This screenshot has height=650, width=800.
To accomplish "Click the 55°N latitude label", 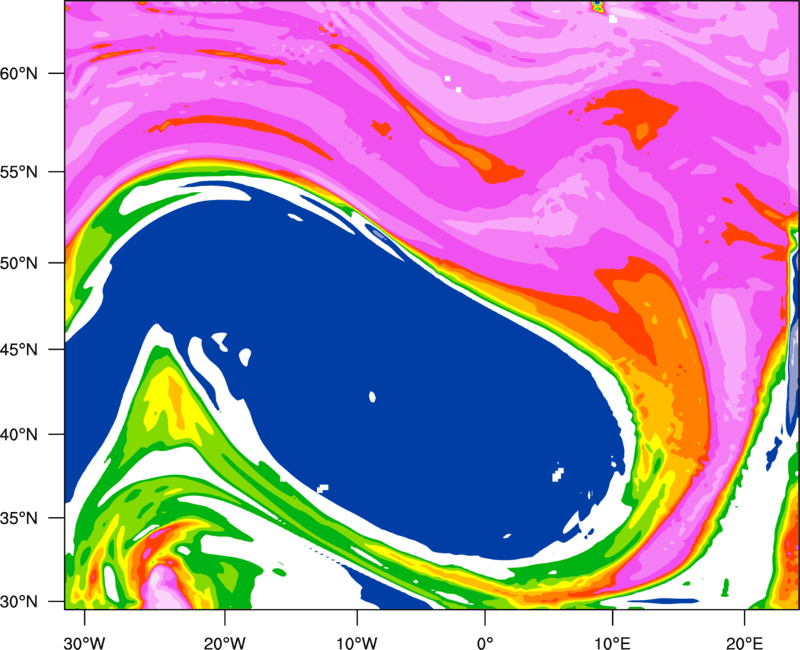I will click(x=19, y=172).
